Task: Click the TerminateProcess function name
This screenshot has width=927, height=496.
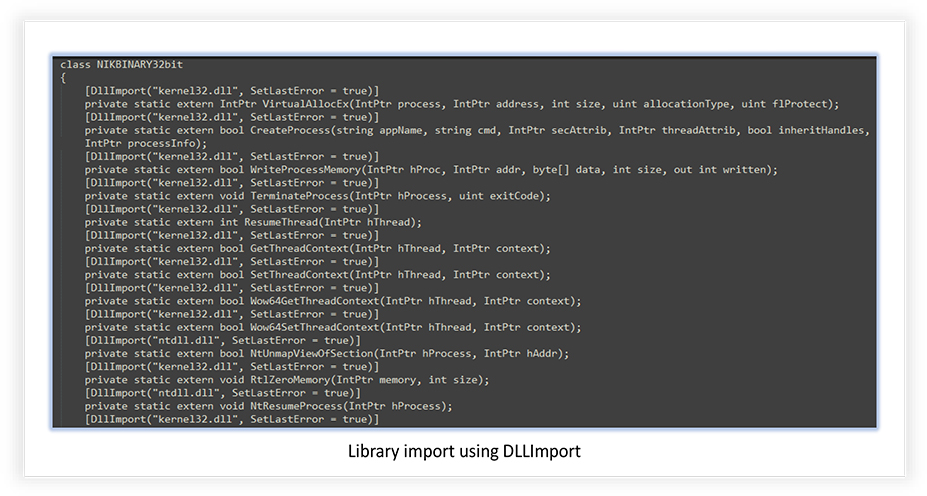Action: point(299,196)
